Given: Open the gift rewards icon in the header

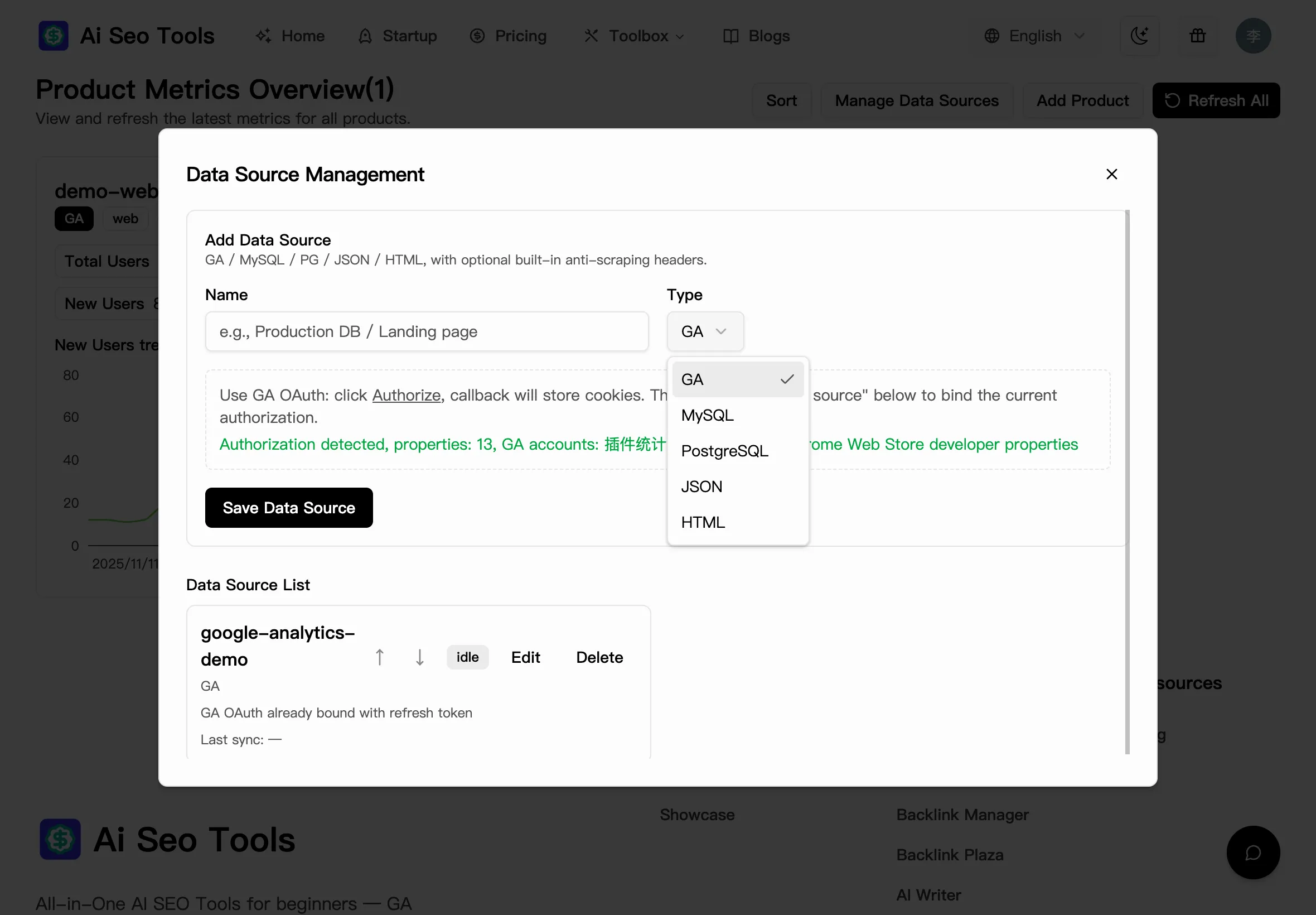Looking at the screenshot, I should pos(1197,36).
